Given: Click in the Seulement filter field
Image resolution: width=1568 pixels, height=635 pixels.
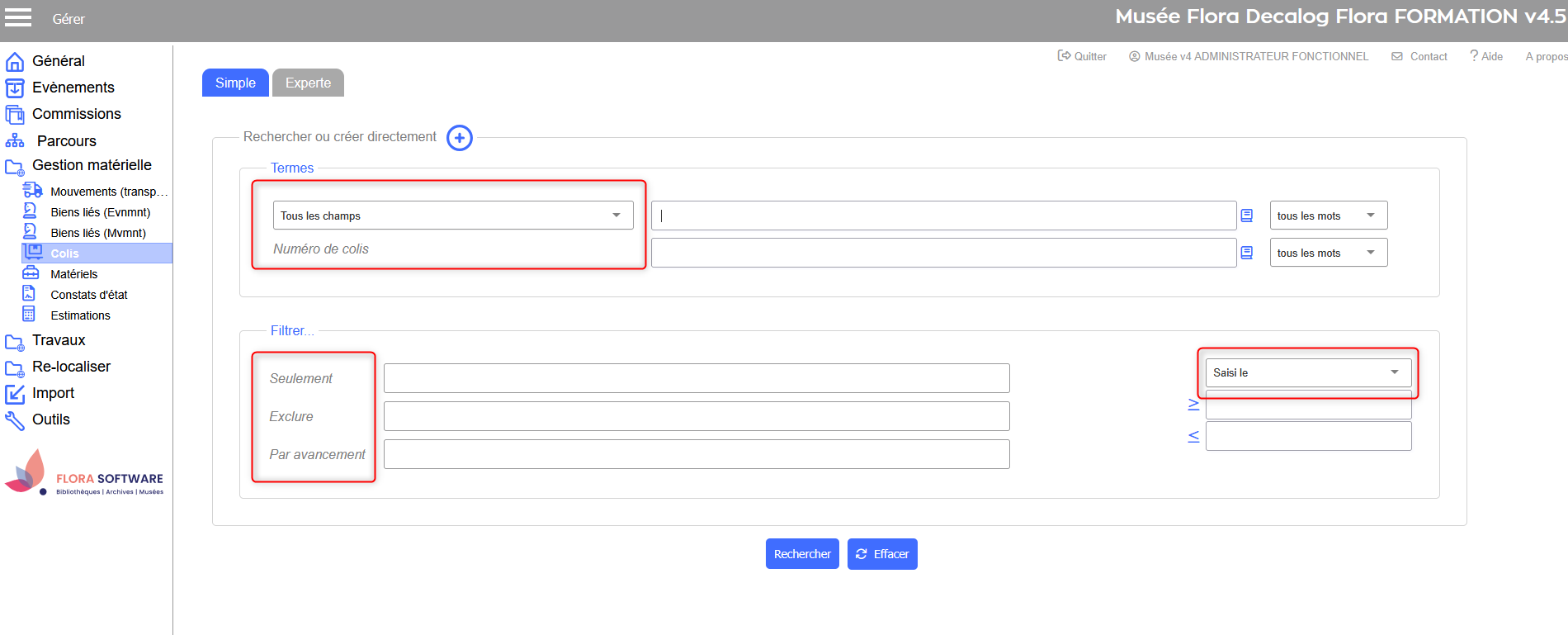Looking at the screenshot, I should coord(696,378).
